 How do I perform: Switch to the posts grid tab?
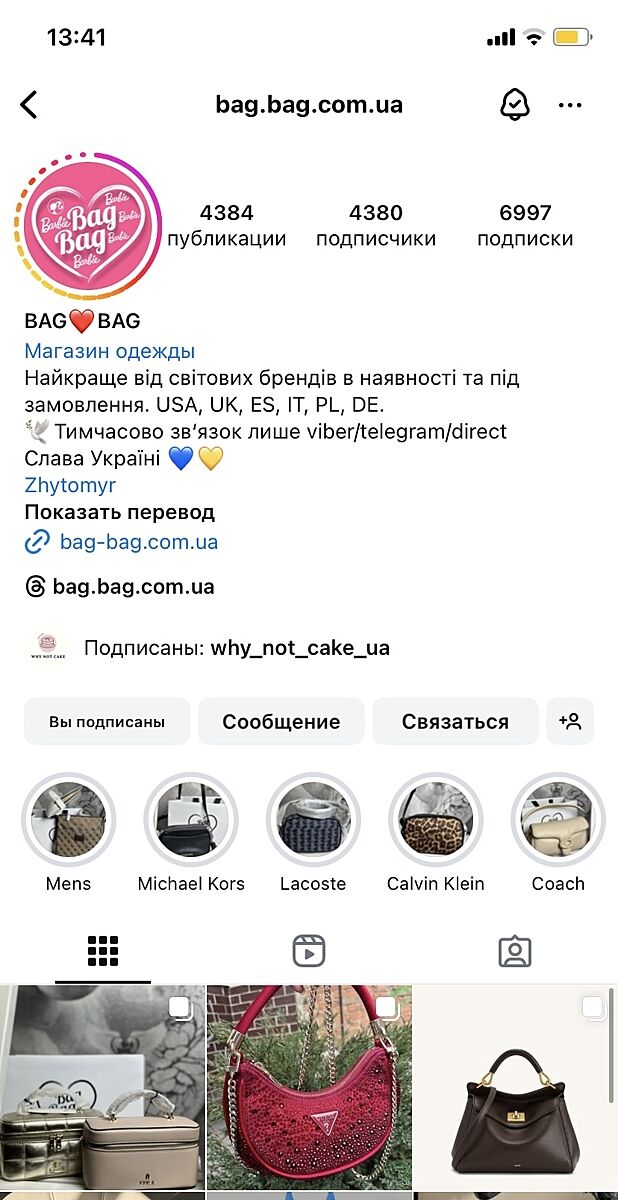[x=103, y=951]
